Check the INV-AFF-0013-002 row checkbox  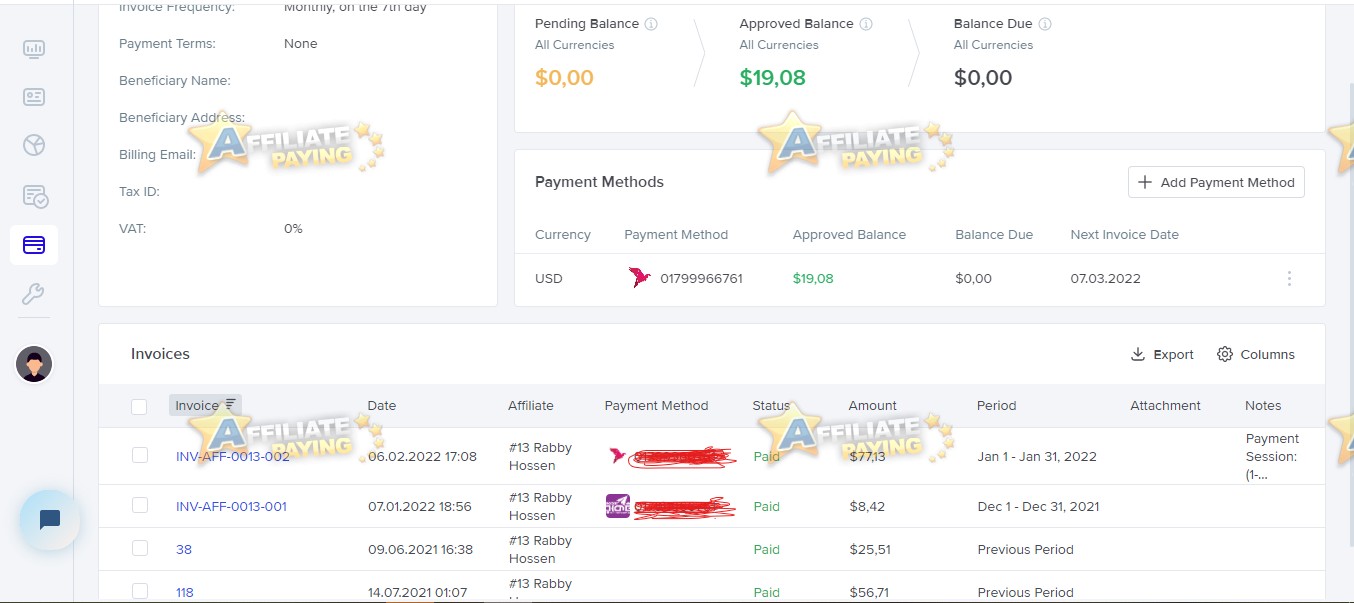[139, 455]
